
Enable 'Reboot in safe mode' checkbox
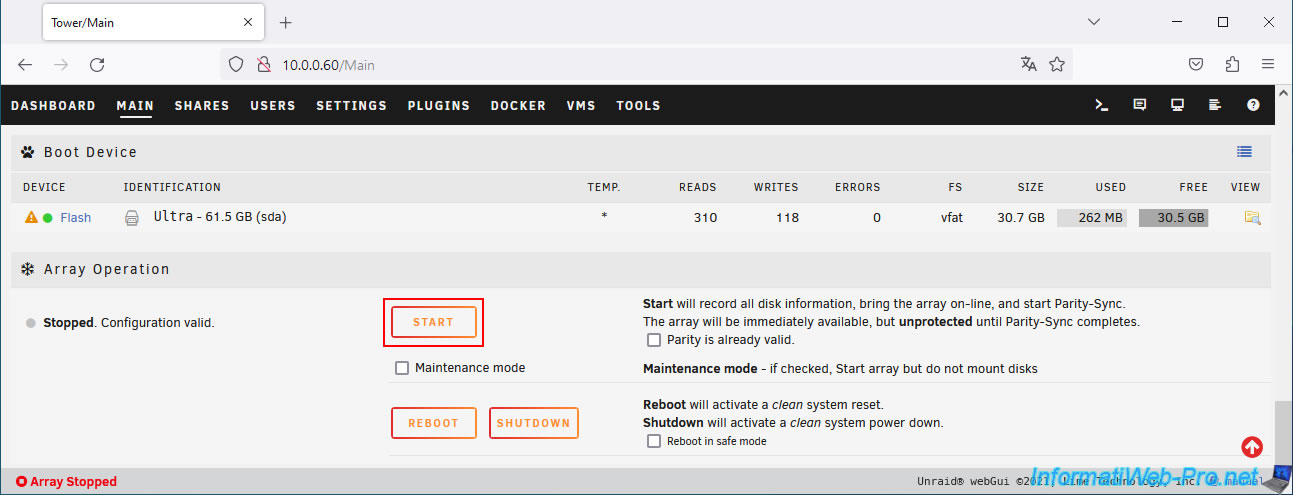click(654, 441)
